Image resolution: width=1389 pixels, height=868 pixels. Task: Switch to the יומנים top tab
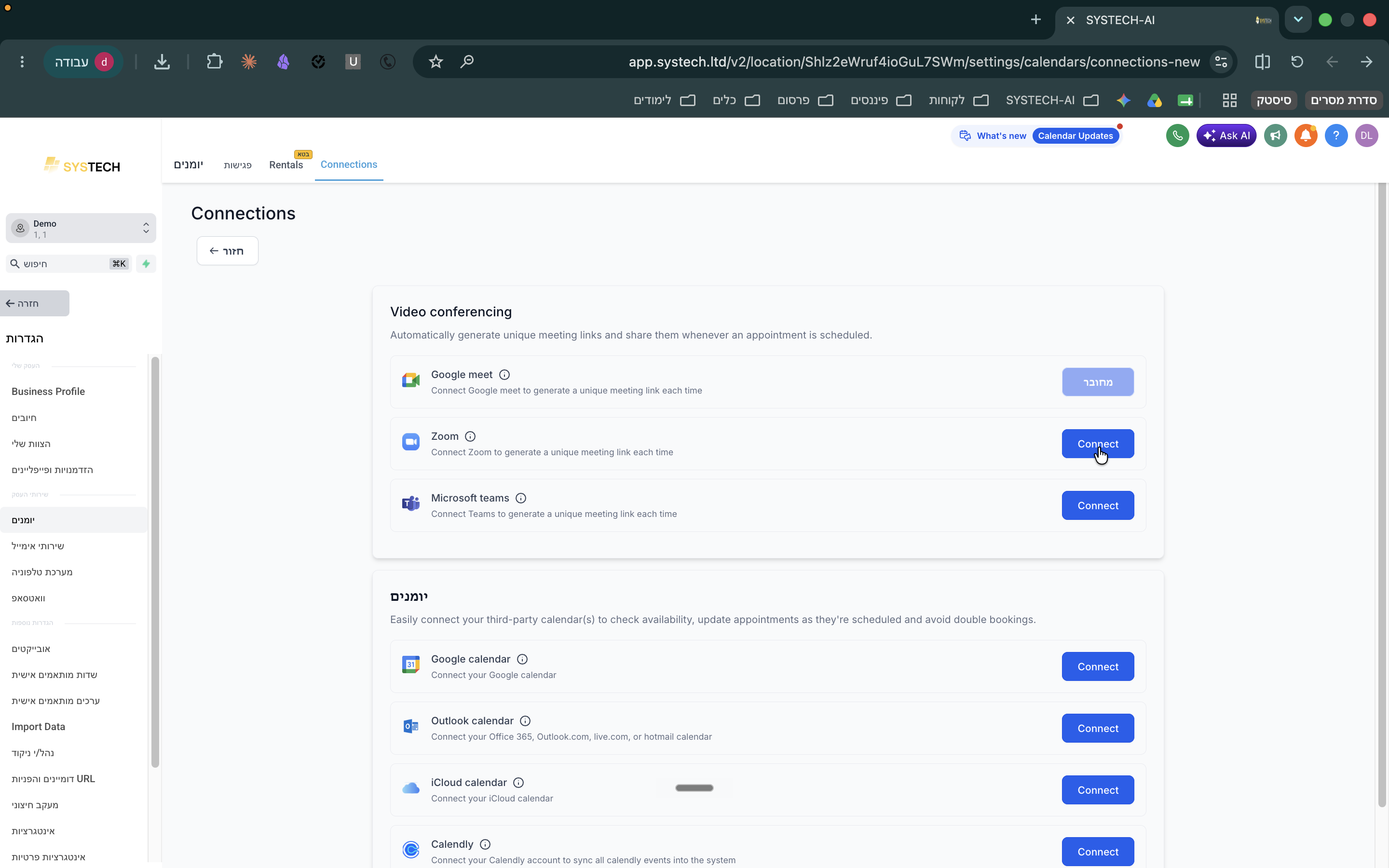point(188,165)
